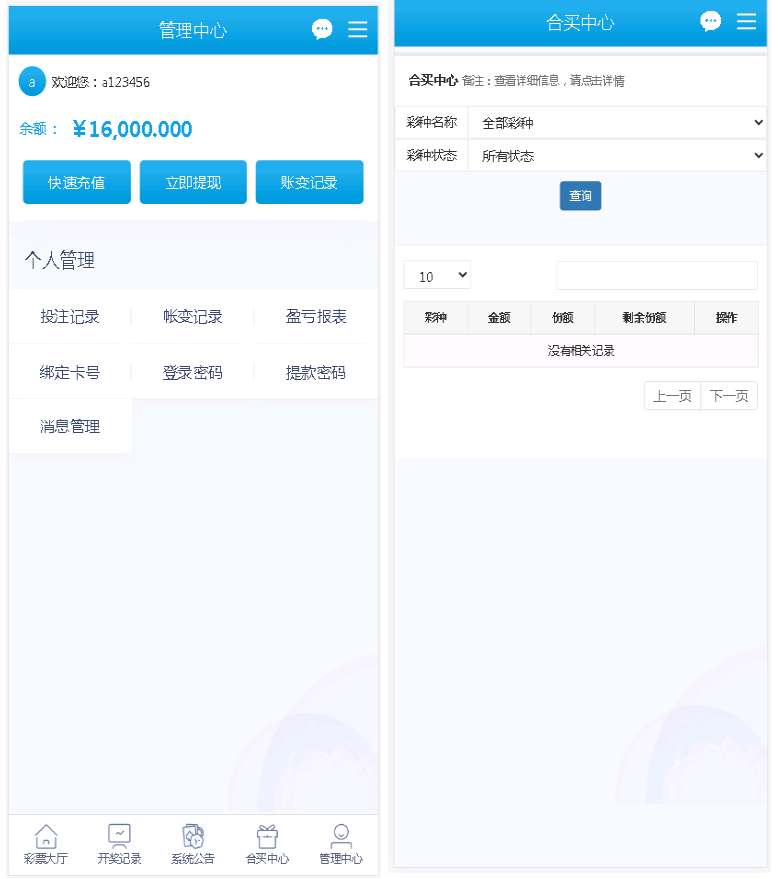Viewport: 778px width, 879px height.
Task: Select 盈亏报表 in 个人管理
Action: tap(316, 317)
